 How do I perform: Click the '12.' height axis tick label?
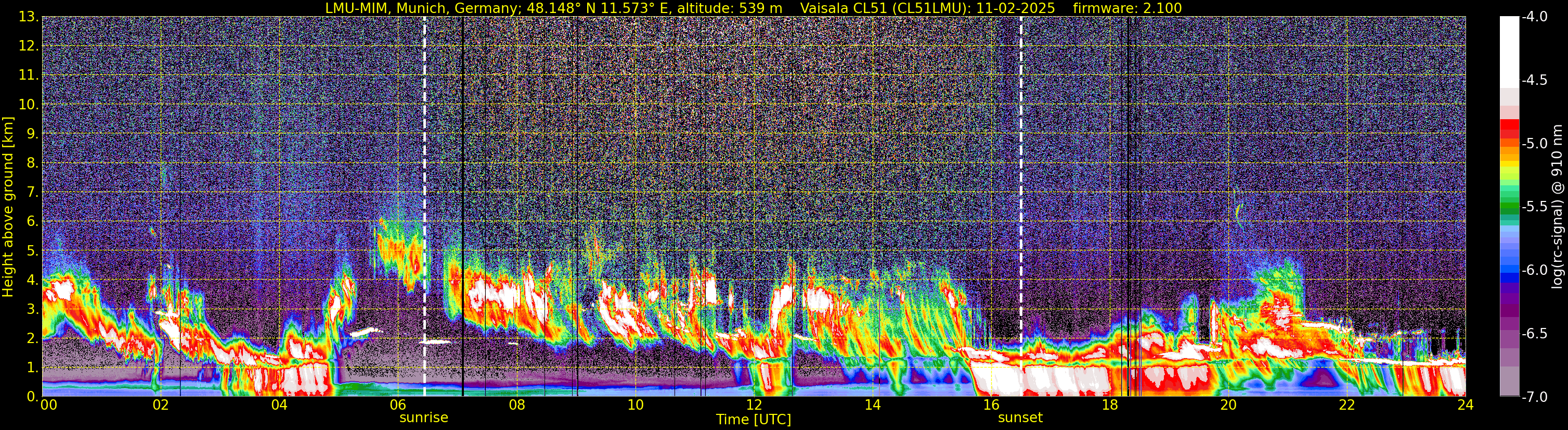pos(29,46)
